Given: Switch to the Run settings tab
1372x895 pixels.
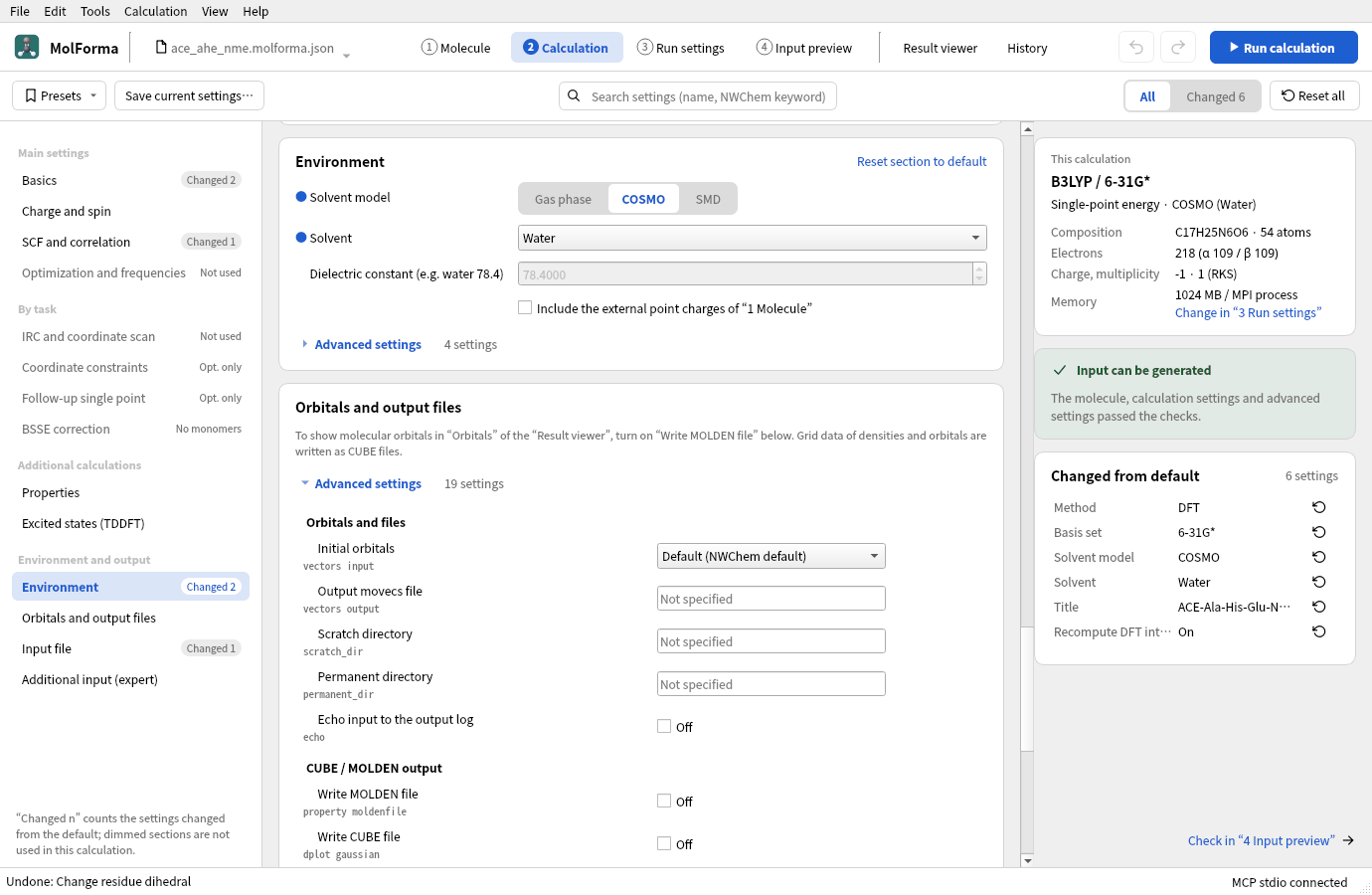Looking at the screenshot, I should [681, 48].
